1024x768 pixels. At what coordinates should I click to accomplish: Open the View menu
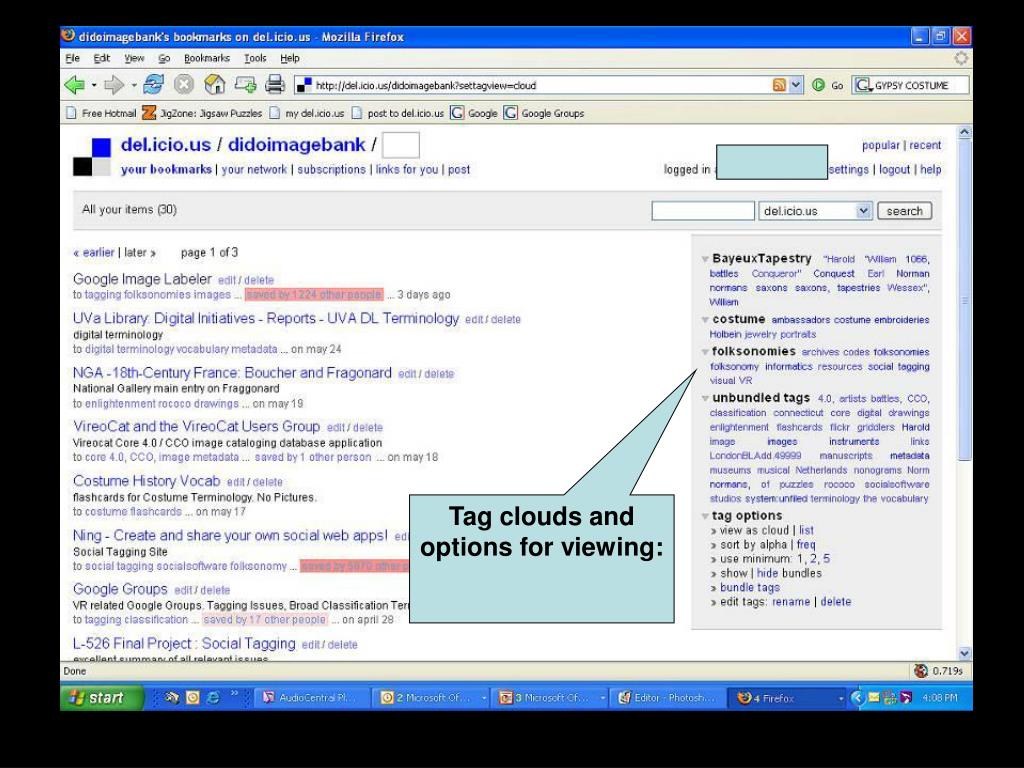[134, 58]
